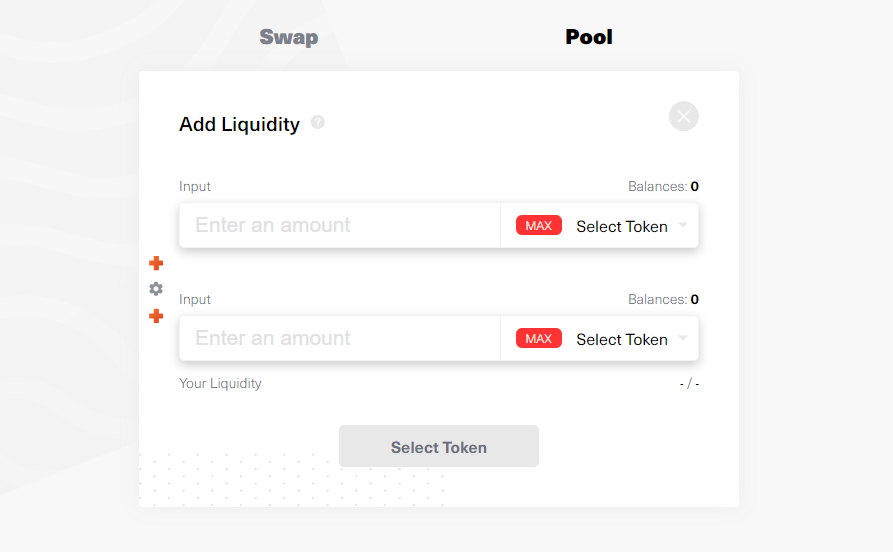Click the Add Liquidity heading
The width and height of the screenshot is (893, 552).
tap(239, 124)
